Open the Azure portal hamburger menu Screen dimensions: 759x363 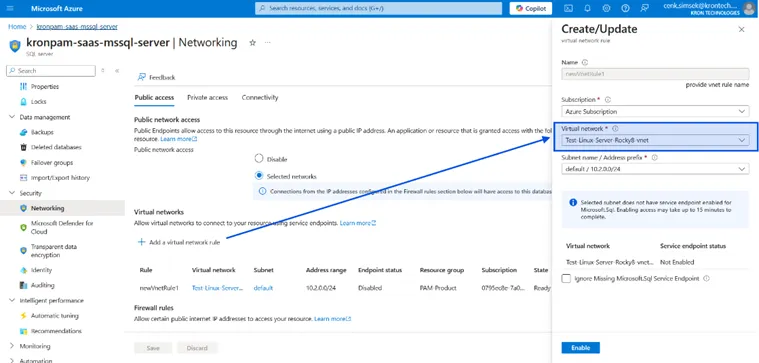11,8
